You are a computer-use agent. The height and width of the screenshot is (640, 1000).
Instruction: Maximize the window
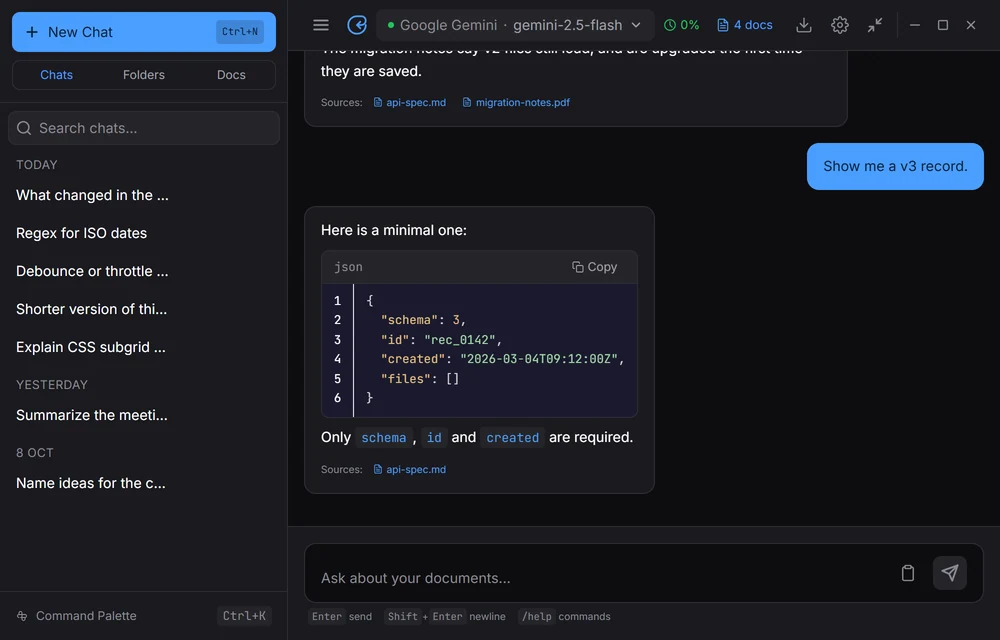943,25
